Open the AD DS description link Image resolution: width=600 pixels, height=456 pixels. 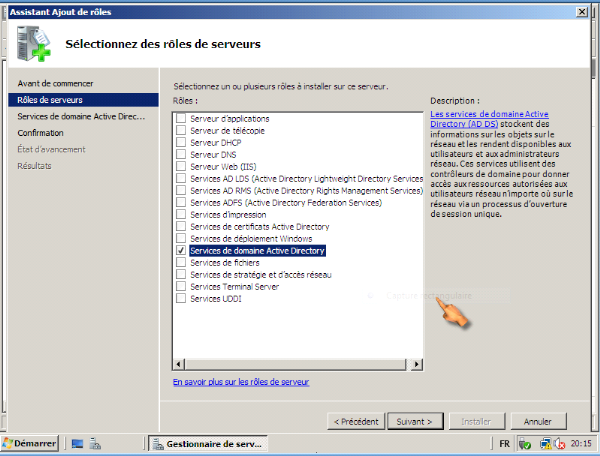pyautogui.click(x=489, y=119)
